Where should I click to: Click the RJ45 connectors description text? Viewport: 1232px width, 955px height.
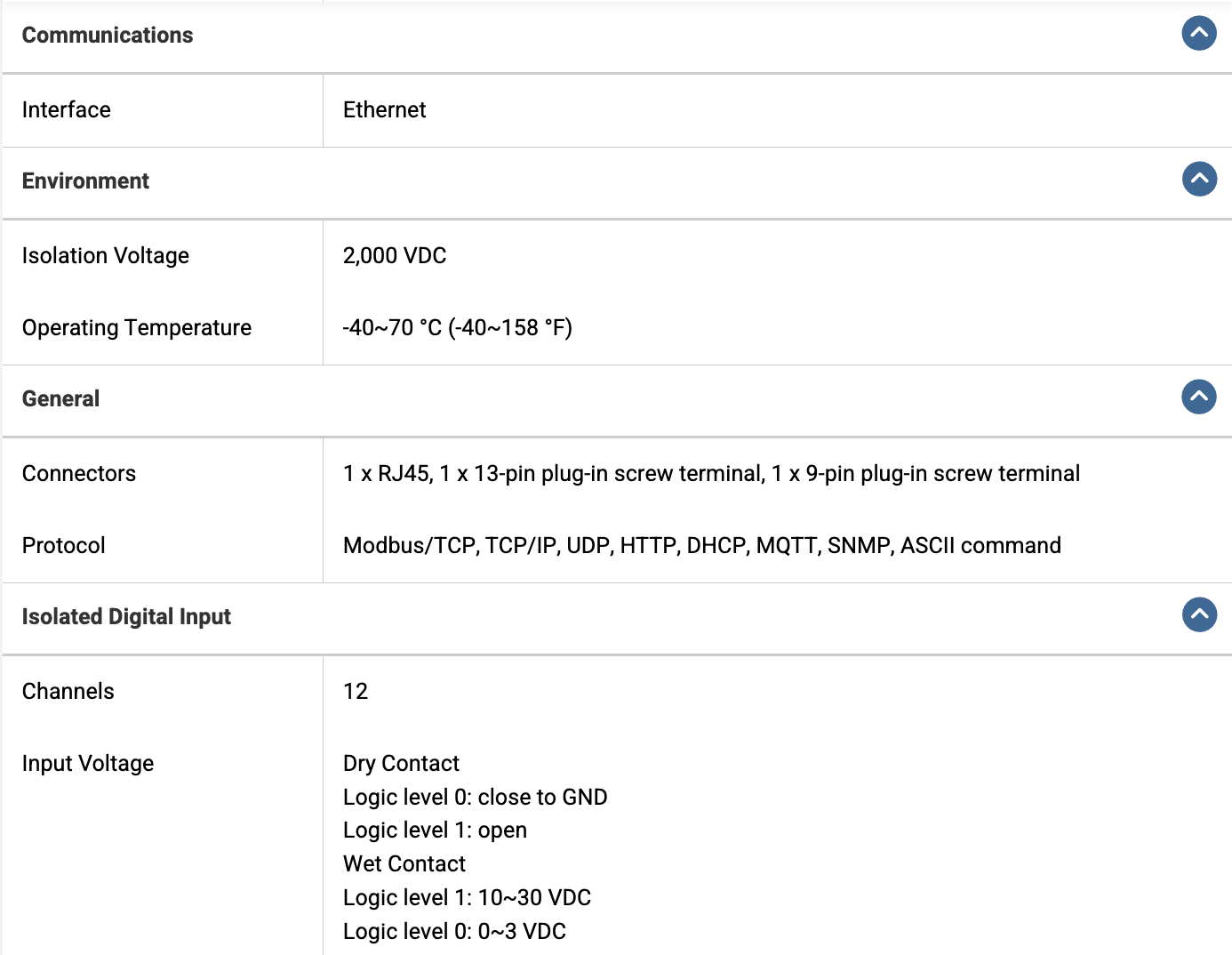[712, 473]
